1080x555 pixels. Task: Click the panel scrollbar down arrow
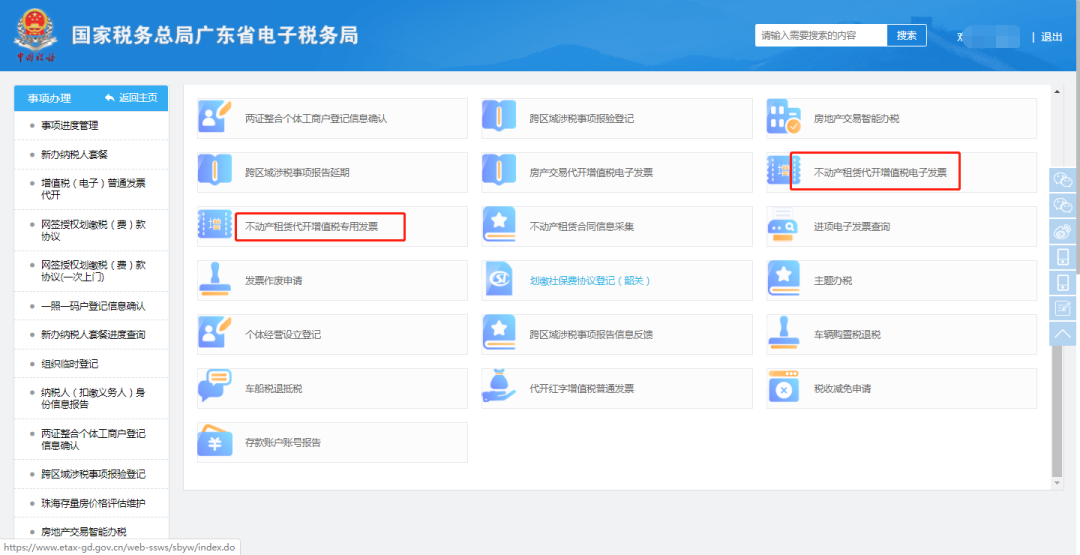[1057, 484]
